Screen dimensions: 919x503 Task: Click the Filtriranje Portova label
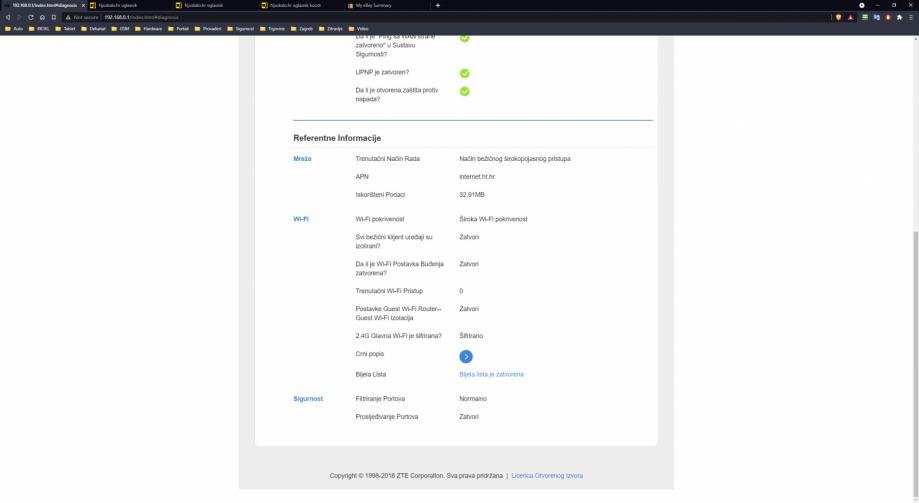380,399
